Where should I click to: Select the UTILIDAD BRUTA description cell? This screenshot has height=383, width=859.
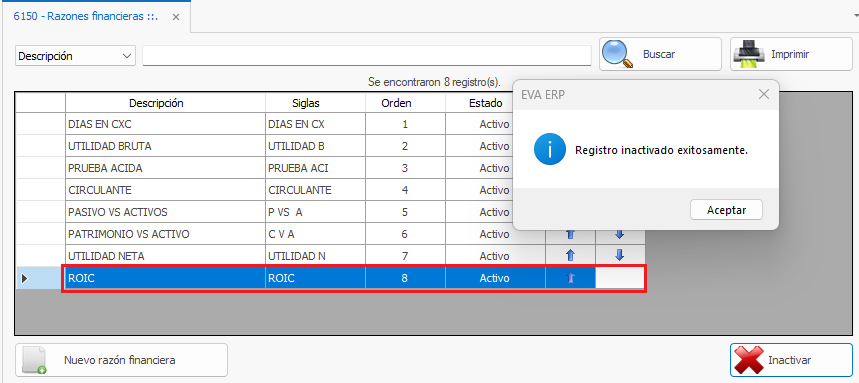click(x=165, y=146)
